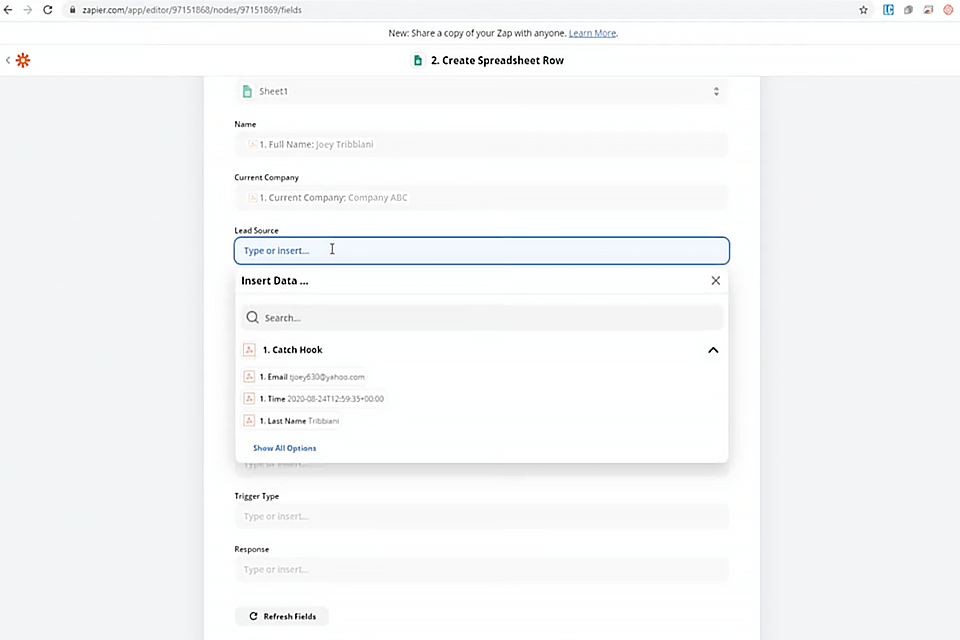Click the Search box in Insert Data
960x640 pixels.
coord(482,317)
